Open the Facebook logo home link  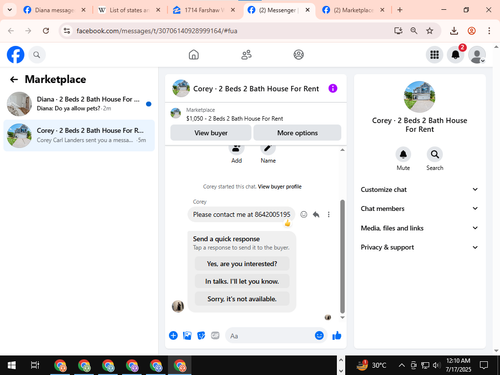[15, 55]
